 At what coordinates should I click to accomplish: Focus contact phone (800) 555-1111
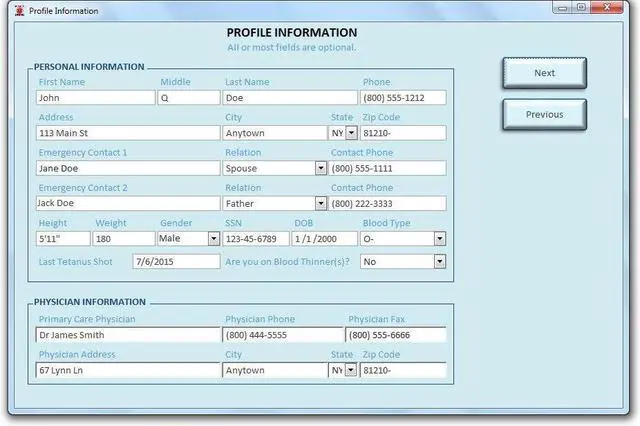click(387, 168)
